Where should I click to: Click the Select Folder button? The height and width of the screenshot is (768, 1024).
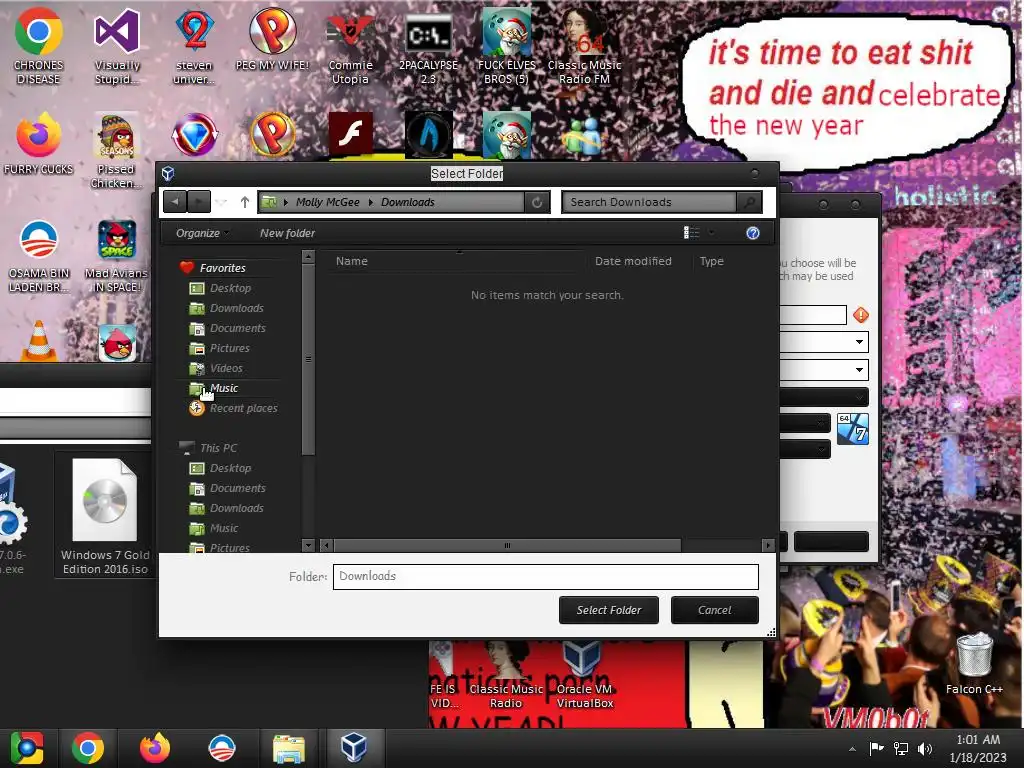(x=609, y=610)
